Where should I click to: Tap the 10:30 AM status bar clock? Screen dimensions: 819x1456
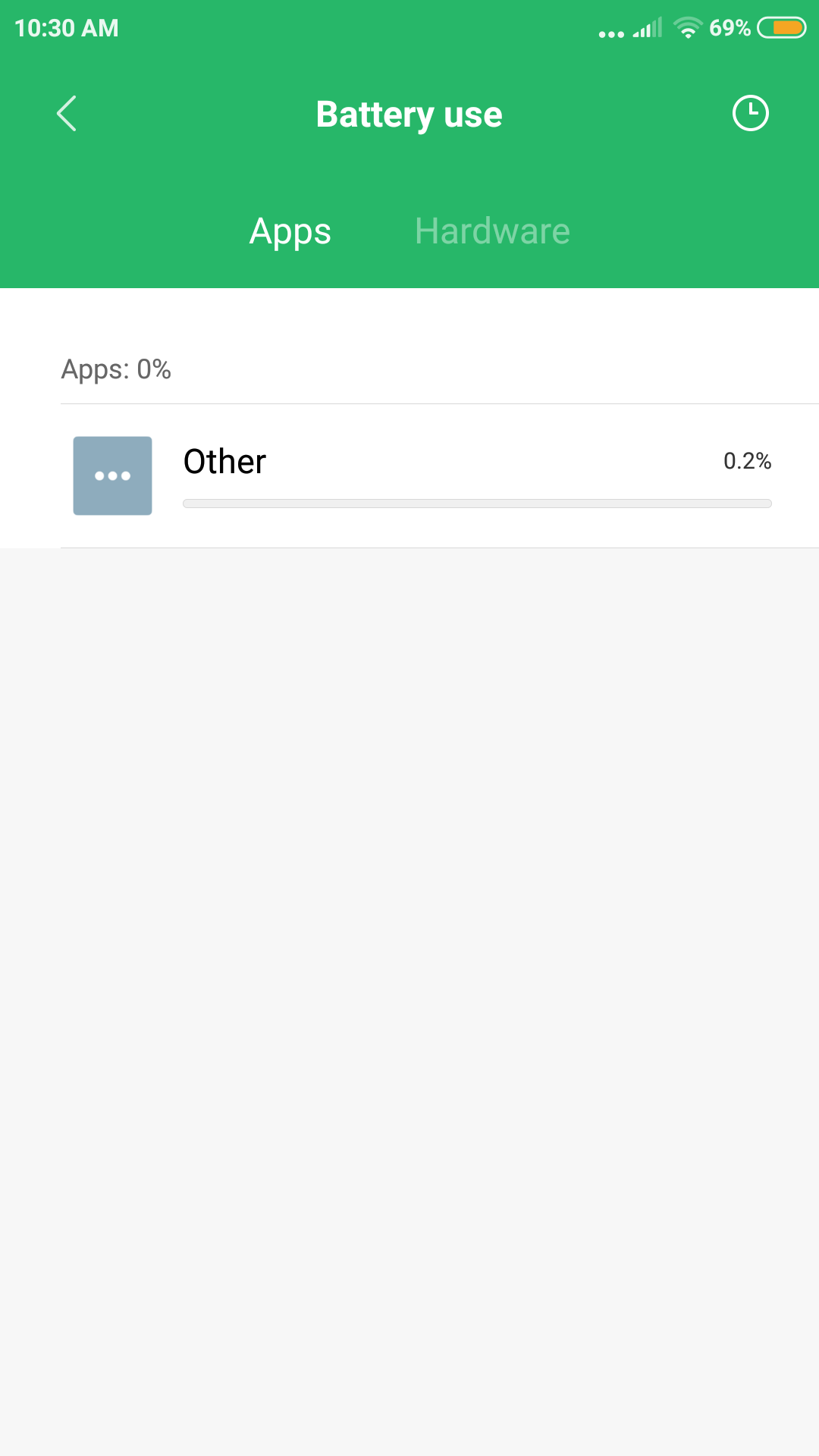[x=67, y=28]
